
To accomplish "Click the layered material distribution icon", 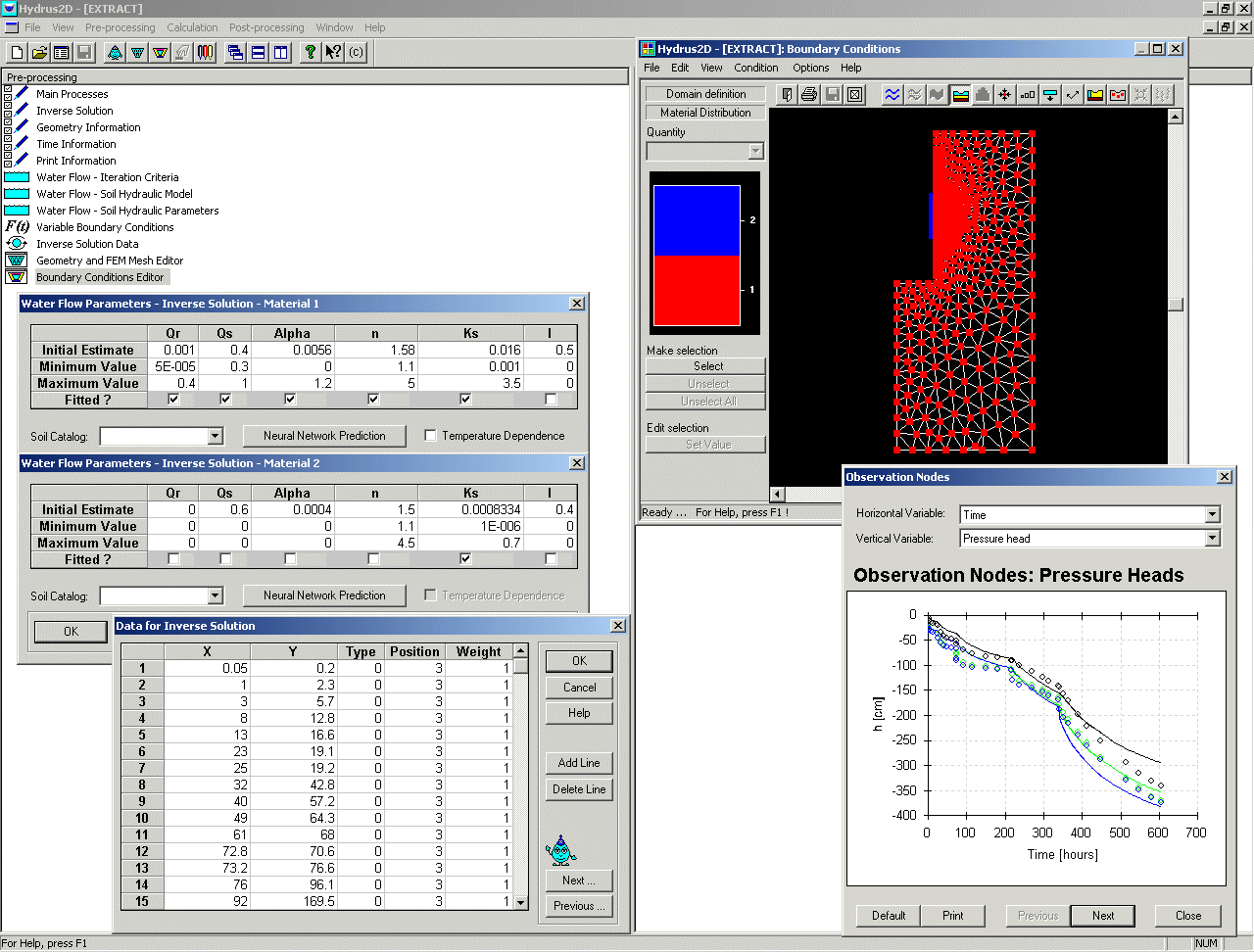I will click(x=960, y=95).
